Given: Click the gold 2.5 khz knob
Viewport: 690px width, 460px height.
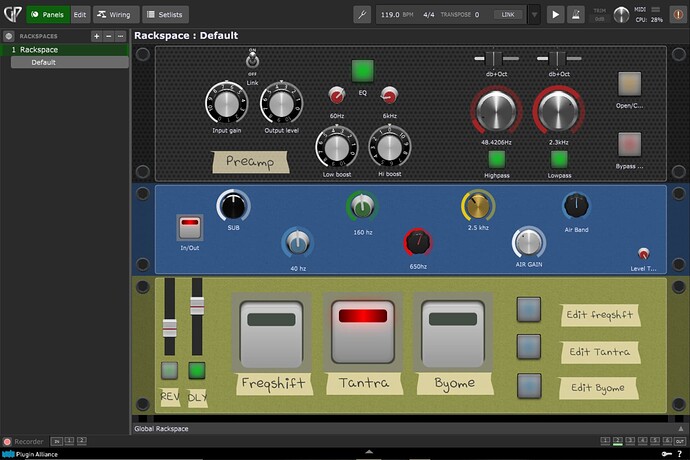Looking at the screenshot, I should [x=478, y=206].
